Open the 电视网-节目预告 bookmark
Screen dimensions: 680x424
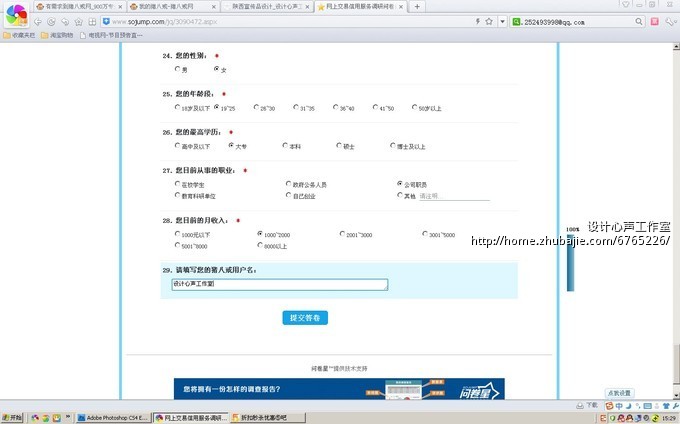(x=111, y=35)
